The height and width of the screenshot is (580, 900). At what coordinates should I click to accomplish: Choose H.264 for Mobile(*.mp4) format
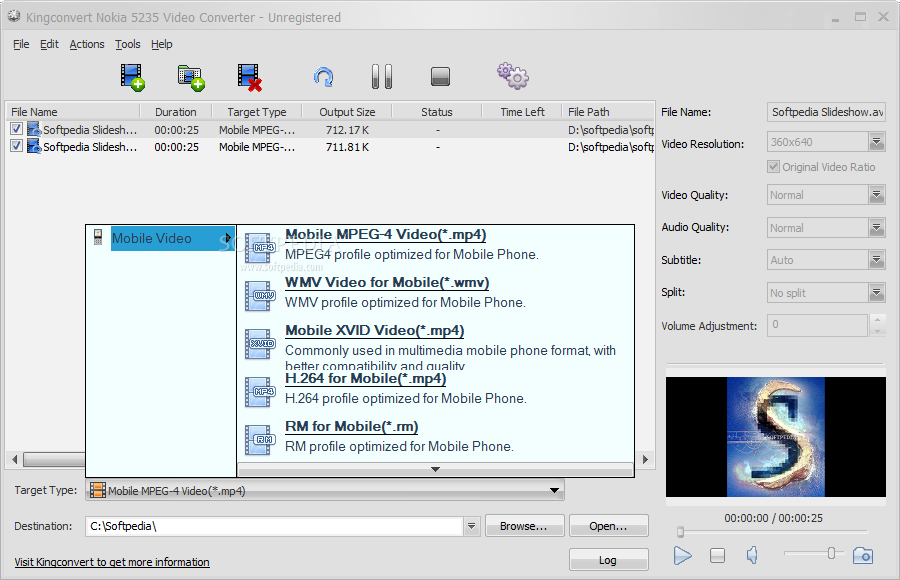[x=366, y=378]
